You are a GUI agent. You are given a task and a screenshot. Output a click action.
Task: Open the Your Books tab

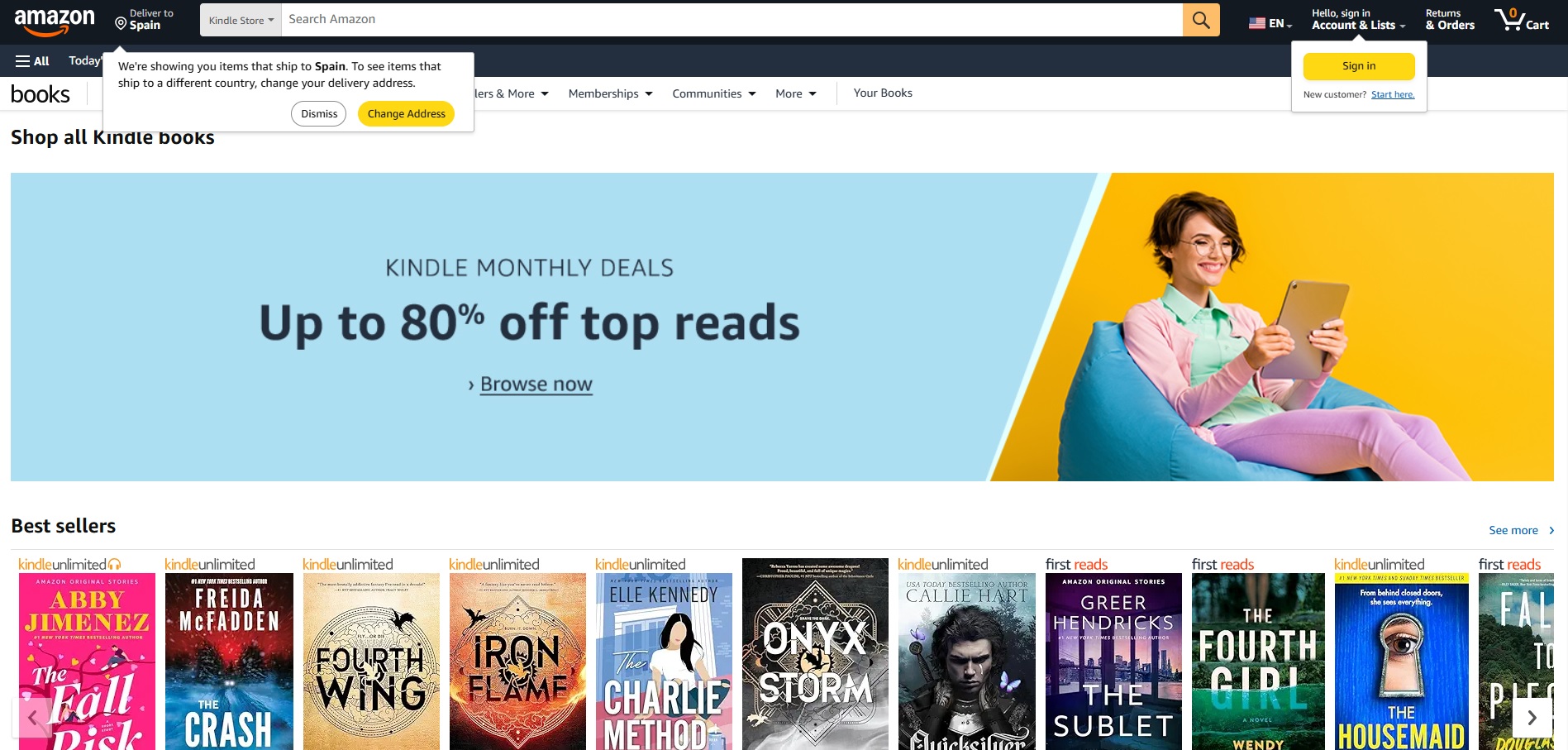883,93
